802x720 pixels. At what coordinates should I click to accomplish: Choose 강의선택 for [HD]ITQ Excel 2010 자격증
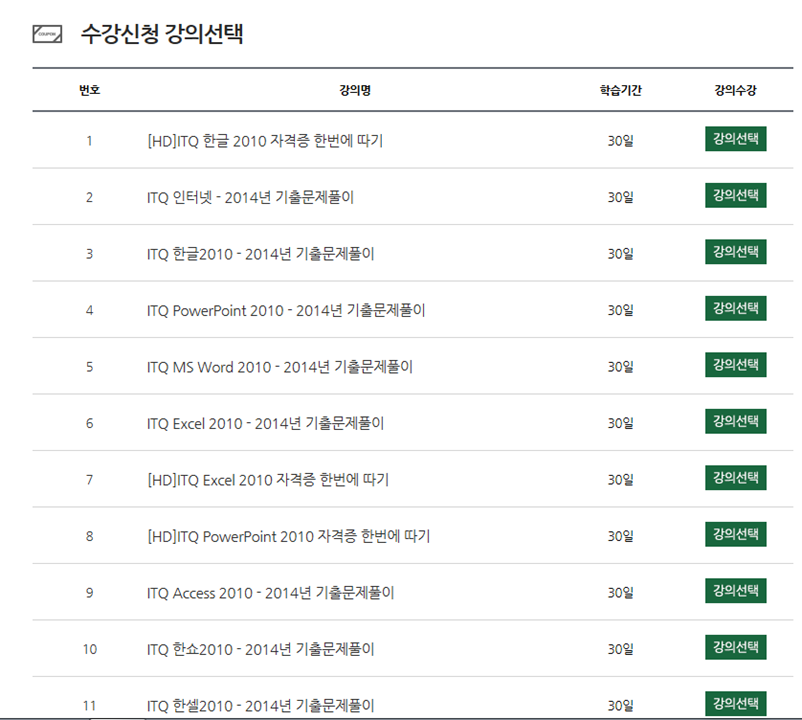pyautogui.click(x=735, y=478)
